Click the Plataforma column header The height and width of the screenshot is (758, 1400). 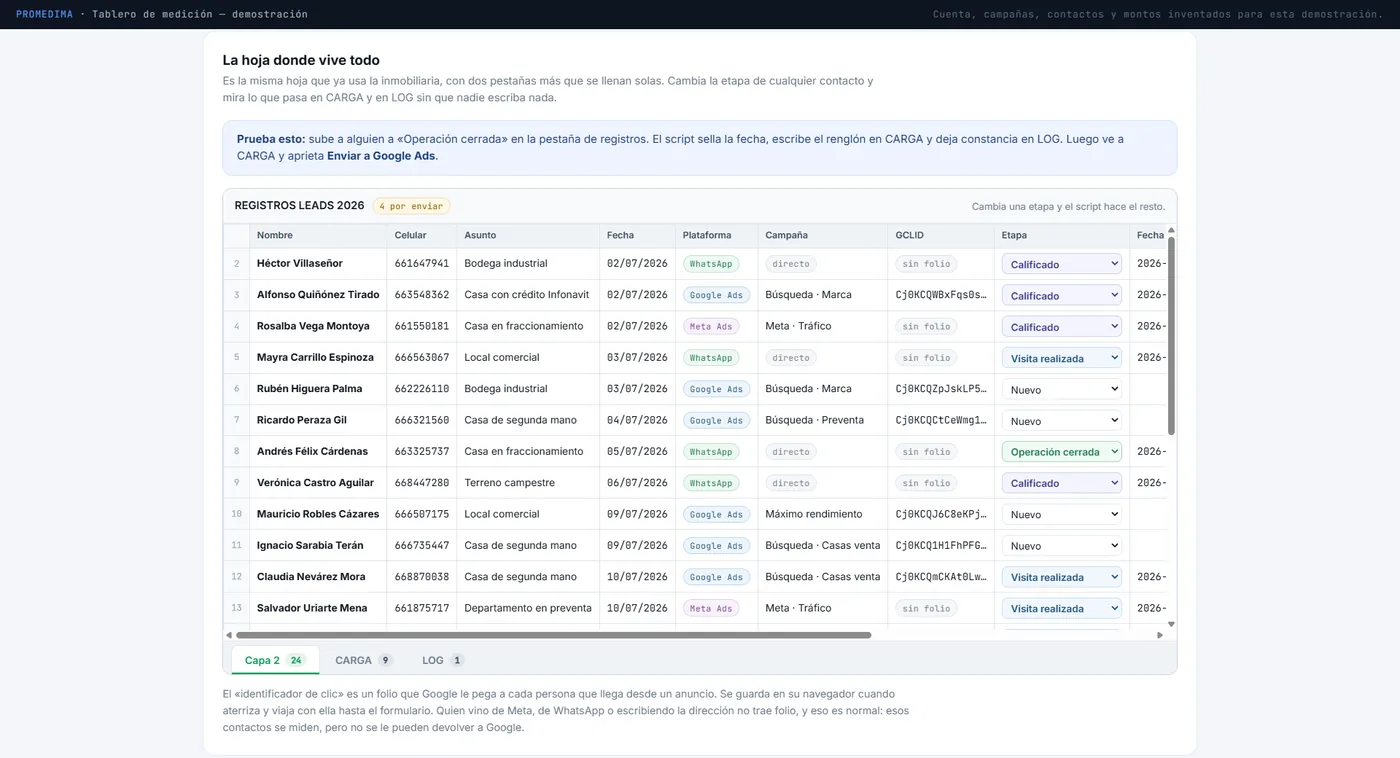pyautogui.click(x=717, y=235)
